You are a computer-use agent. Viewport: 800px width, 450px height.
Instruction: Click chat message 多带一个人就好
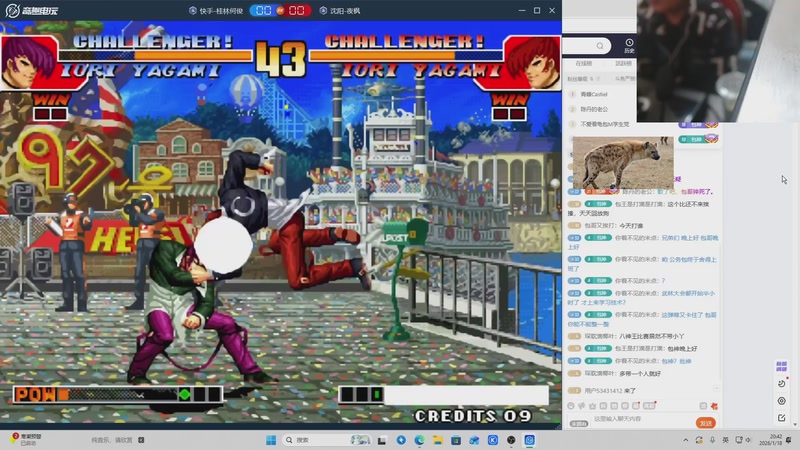[640, 373]
